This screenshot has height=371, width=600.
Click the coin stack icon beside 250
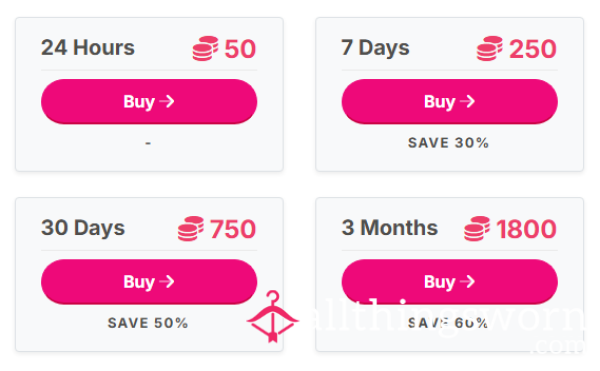pyautogui.click(x=490, y=49)
